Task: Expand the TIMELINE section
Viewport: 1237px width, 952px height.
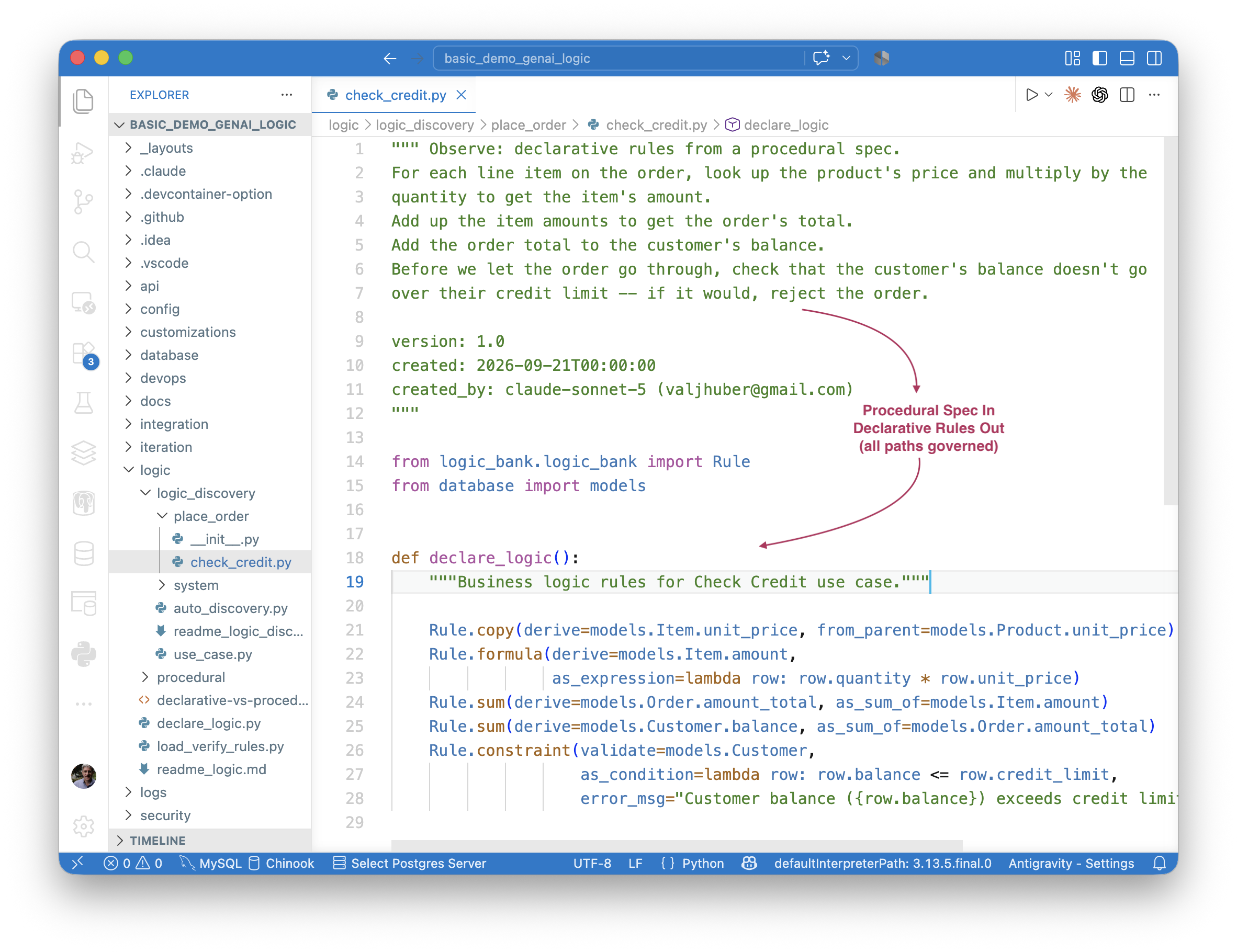Action: pos(209,841)
